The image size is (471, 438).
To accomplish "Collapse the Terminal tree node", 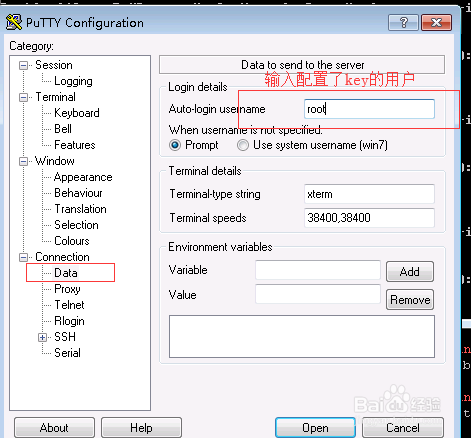I will point(23,97).
